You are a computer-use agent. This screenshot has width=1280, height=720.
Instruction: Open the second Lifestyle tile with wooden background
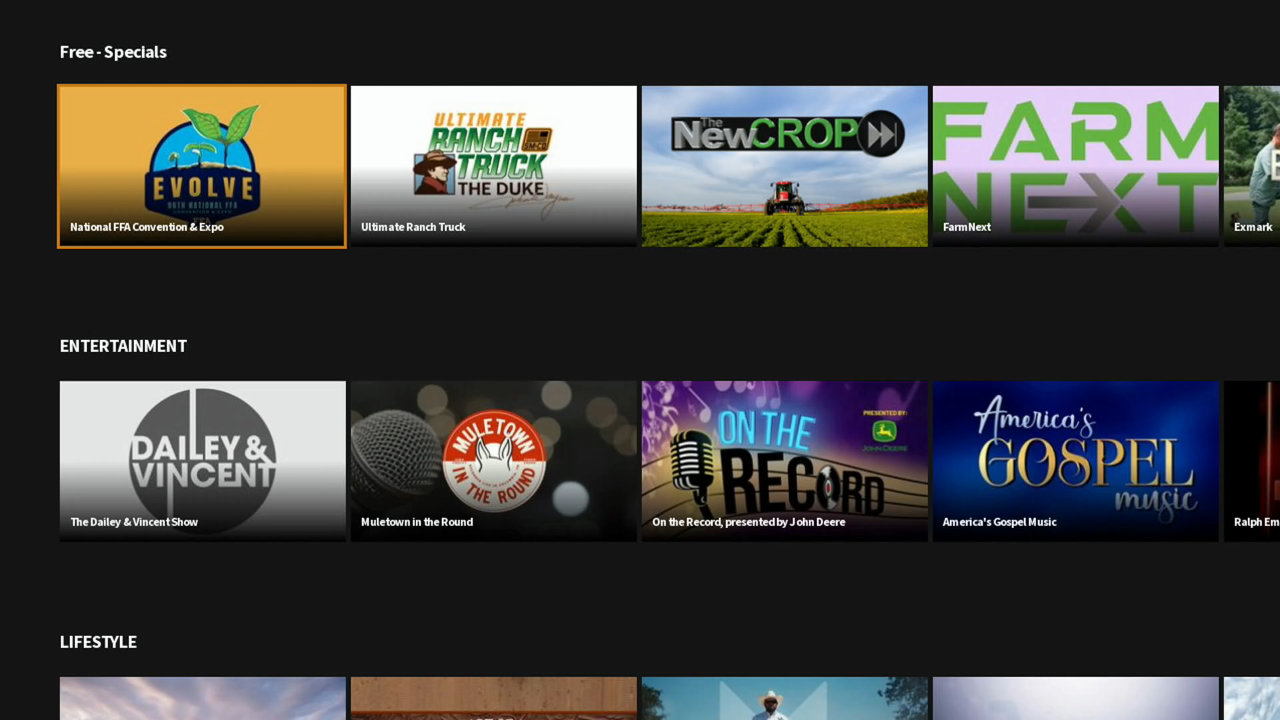pos(493,698)
